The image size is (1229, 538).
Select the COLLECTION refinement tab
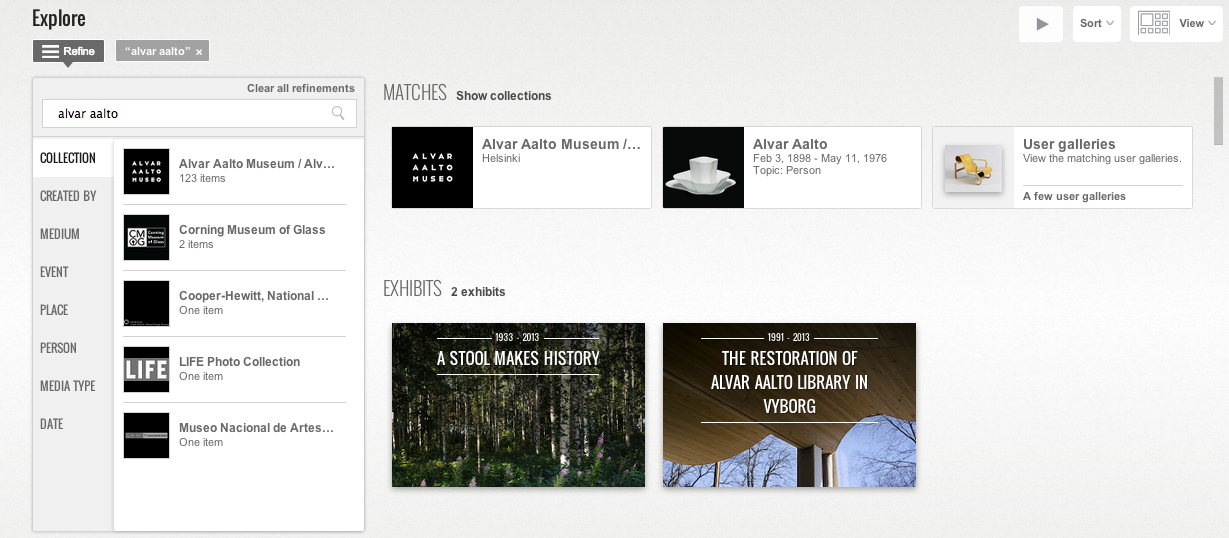pos(73,158)
